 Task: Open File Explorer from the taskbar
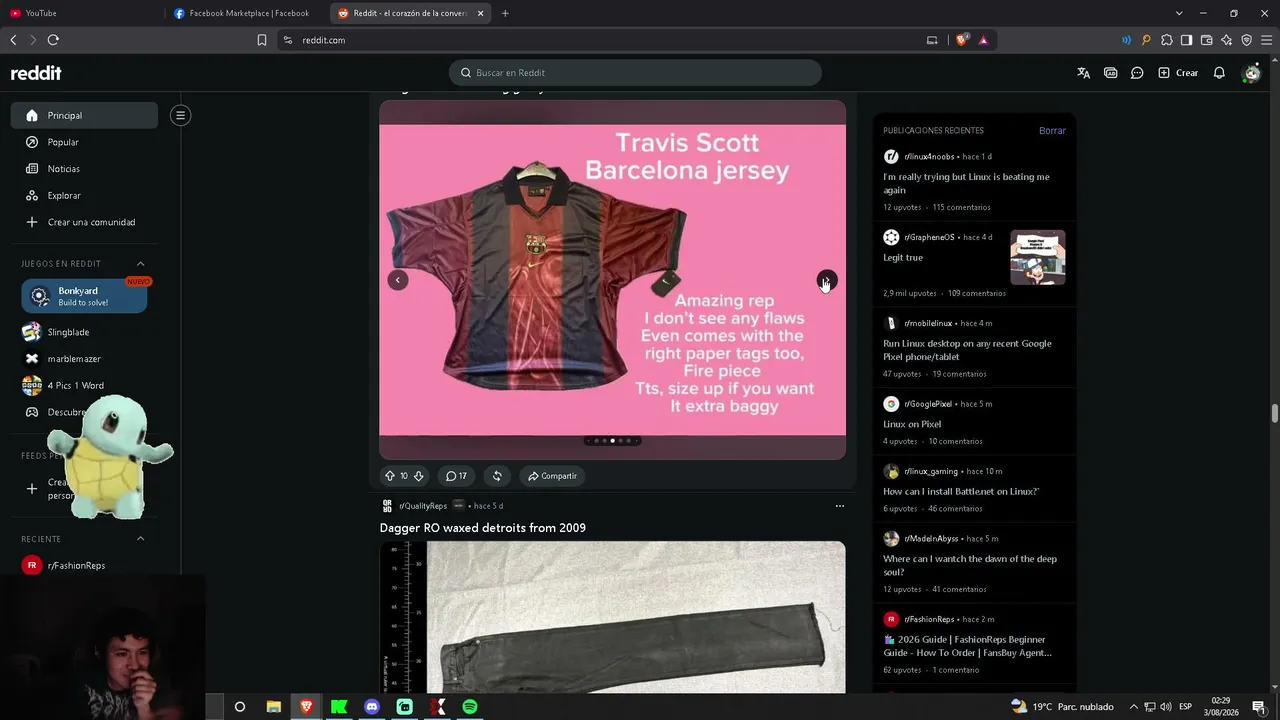273,707
